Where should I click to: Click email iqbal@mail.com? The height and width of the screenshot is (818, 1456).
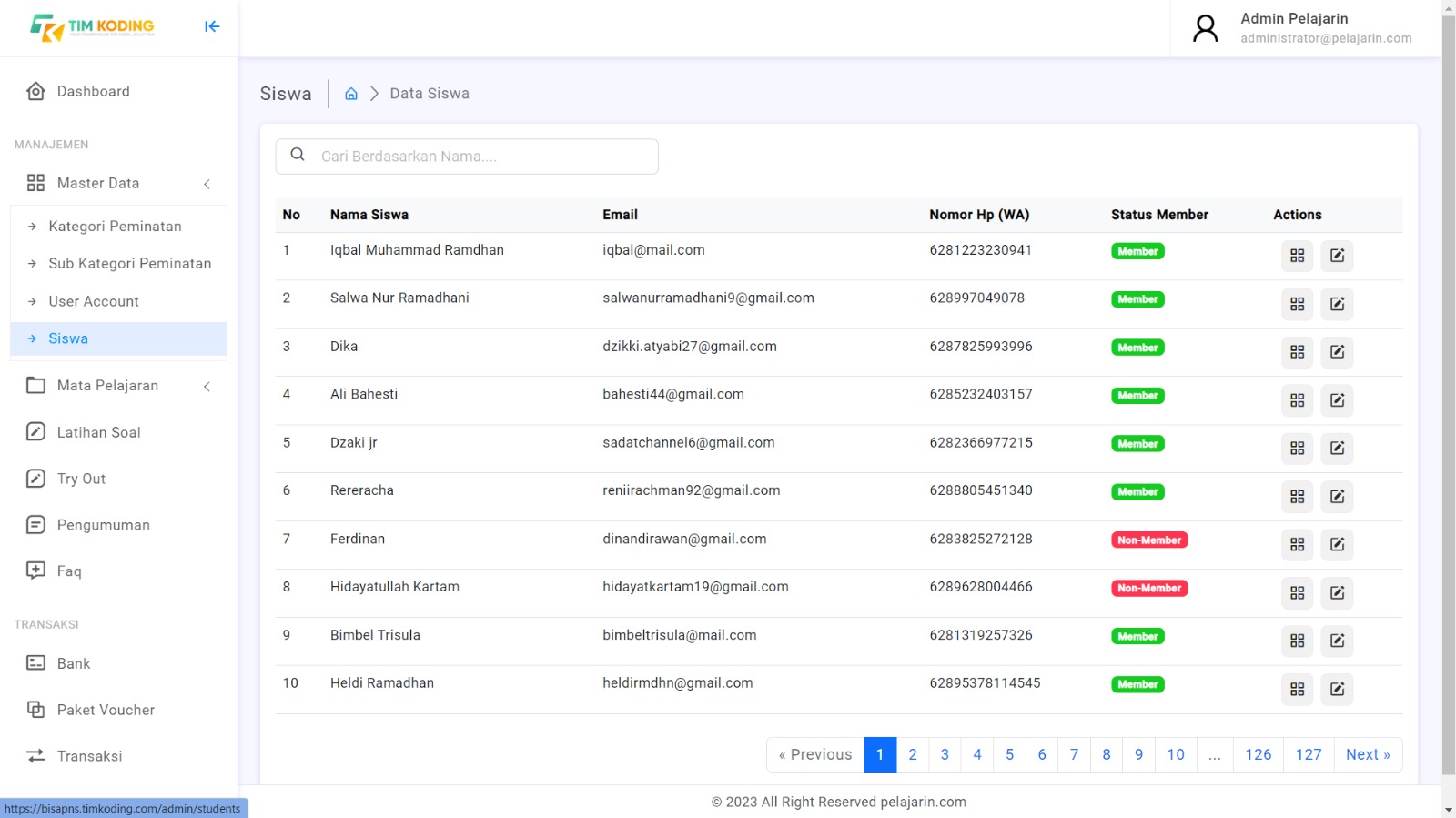653,250
